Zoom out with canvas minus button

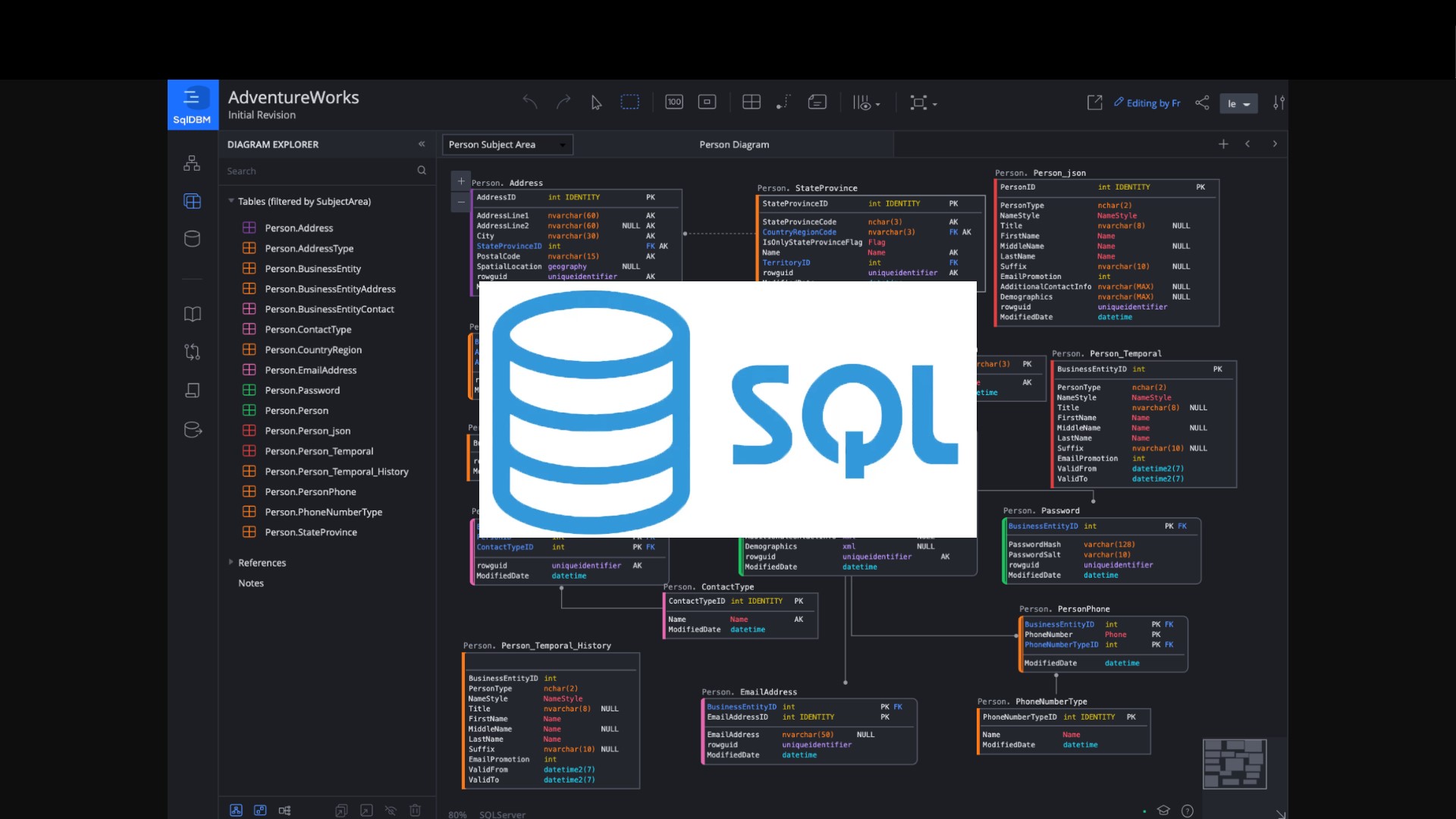click(461, 202)
